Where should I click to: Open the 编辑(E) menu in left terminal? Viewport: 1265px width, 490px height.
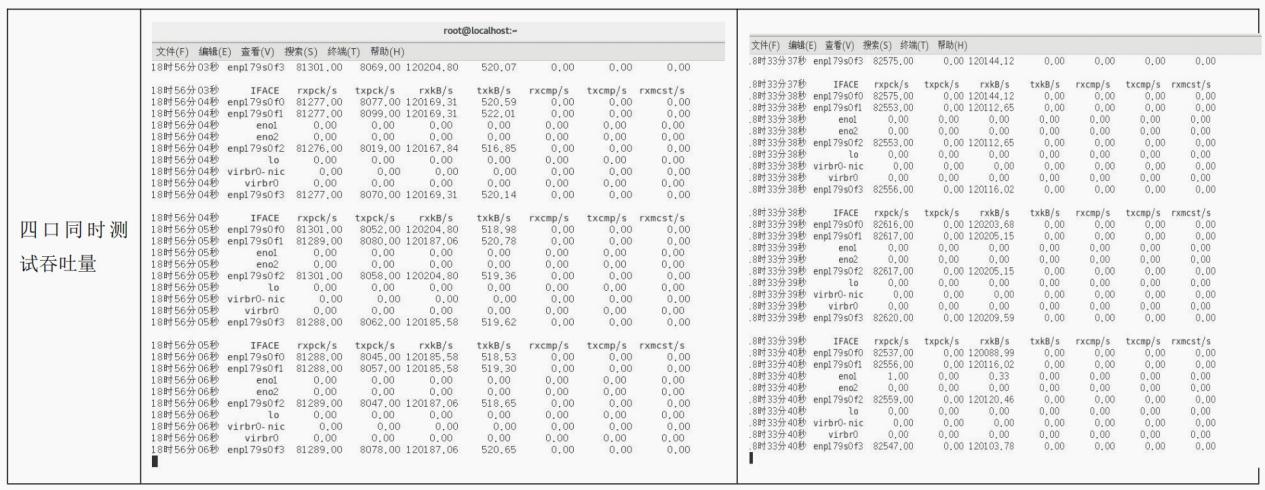[215, 51]
